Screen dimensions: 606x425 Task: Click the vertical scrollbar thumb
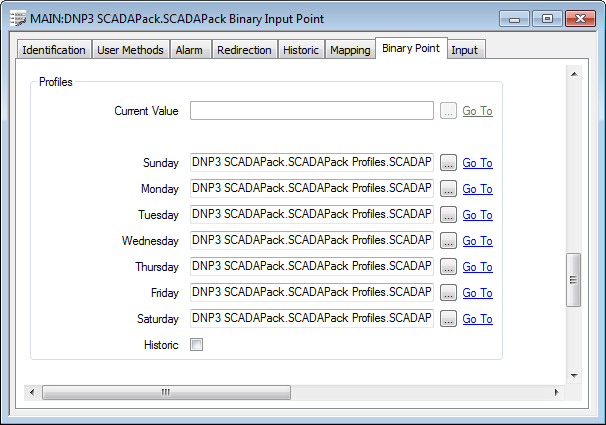[x=574, y=280]
